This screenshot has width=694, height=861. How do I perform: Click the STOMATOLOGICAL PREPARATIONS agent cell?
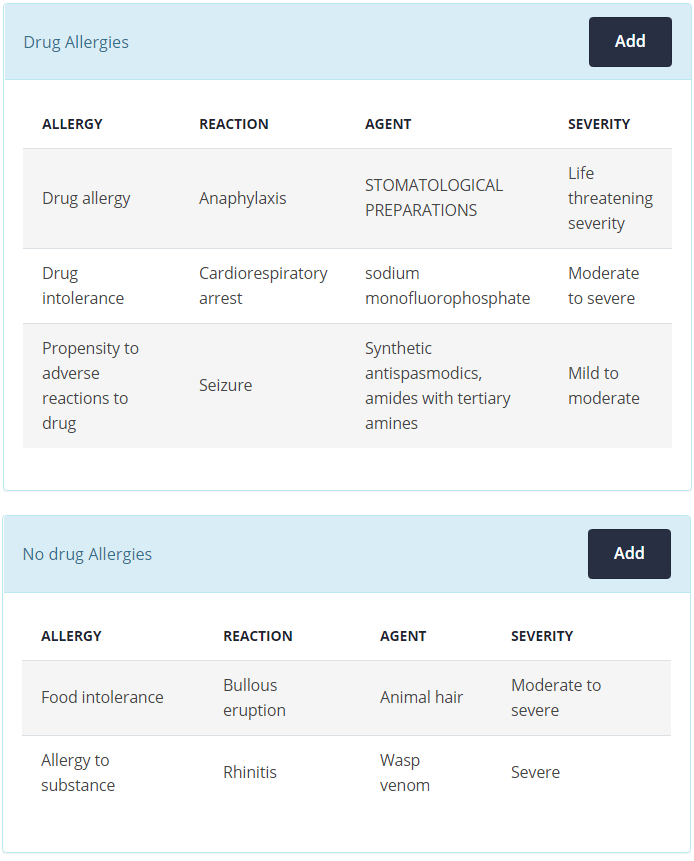coord(433,198)
